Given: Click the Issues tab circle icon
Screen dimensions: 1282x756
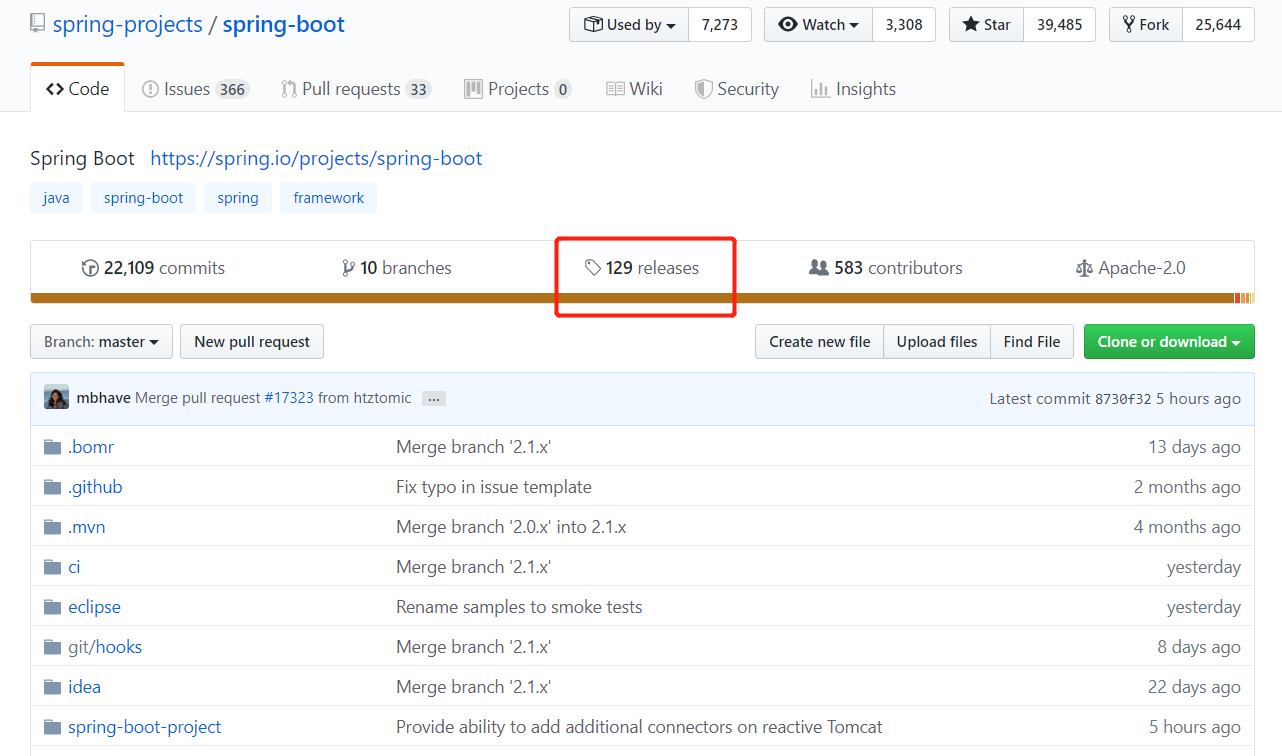Looking at the screenshot, I should pos(150,89).
